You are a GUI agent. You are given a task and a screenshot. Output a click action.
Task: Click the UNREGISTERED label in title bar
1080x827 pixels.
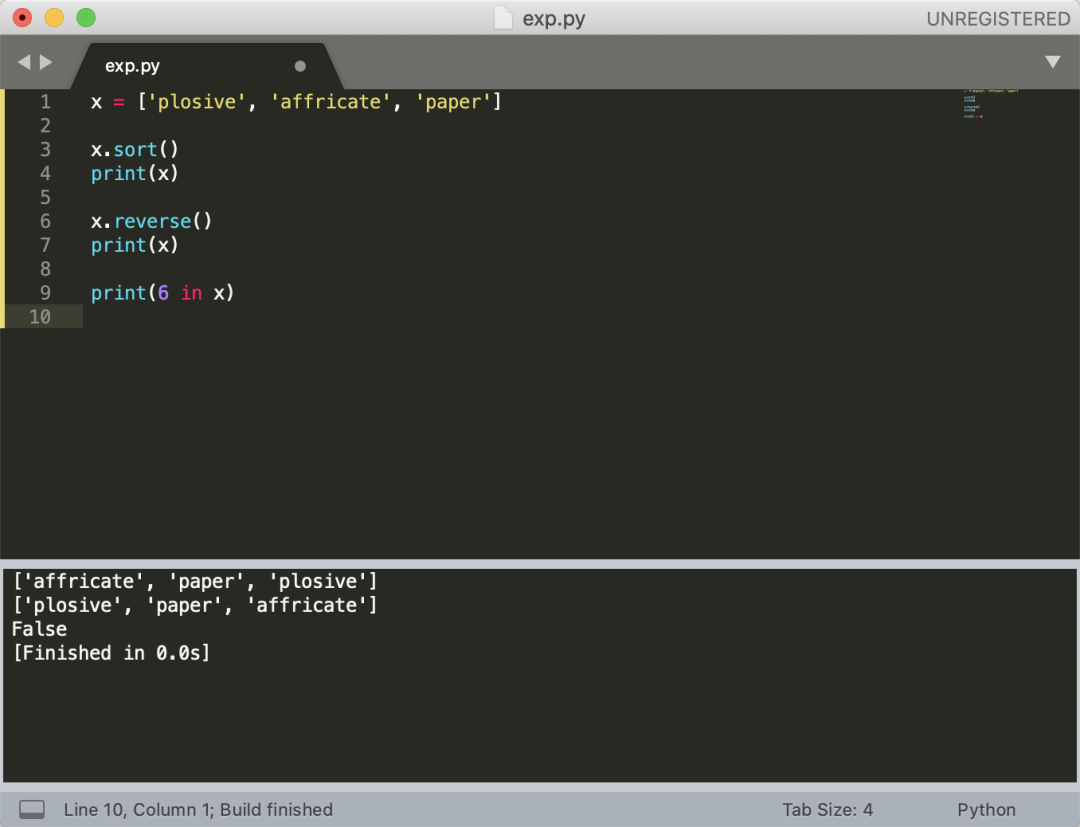tap(997, 18)
